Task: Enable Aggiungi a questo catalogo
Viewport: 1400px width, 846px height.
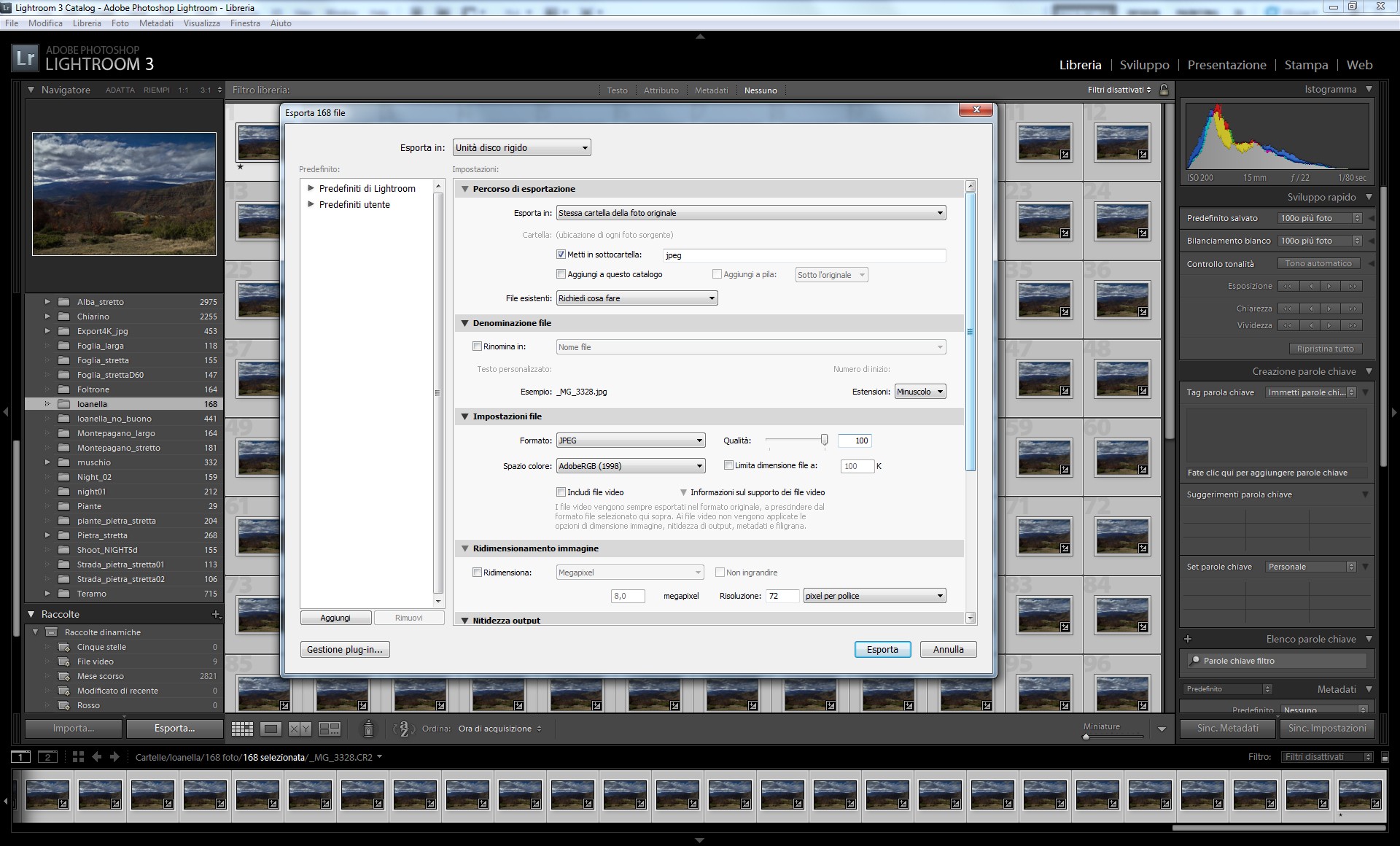Action: (x=561, y=274)
